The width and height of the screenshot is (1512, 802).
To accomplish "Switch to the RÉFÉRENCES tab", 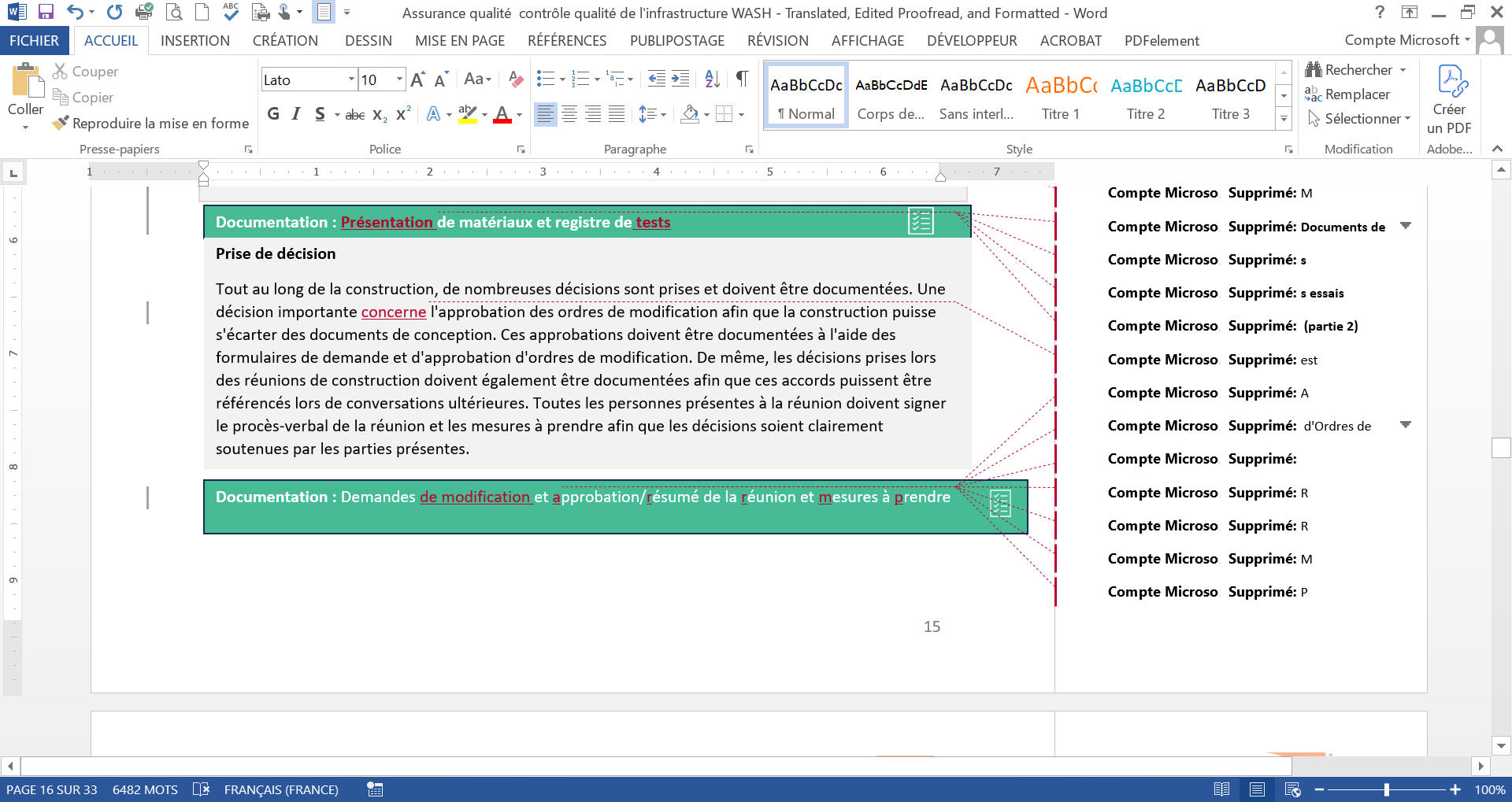I will tap(567, 40).
